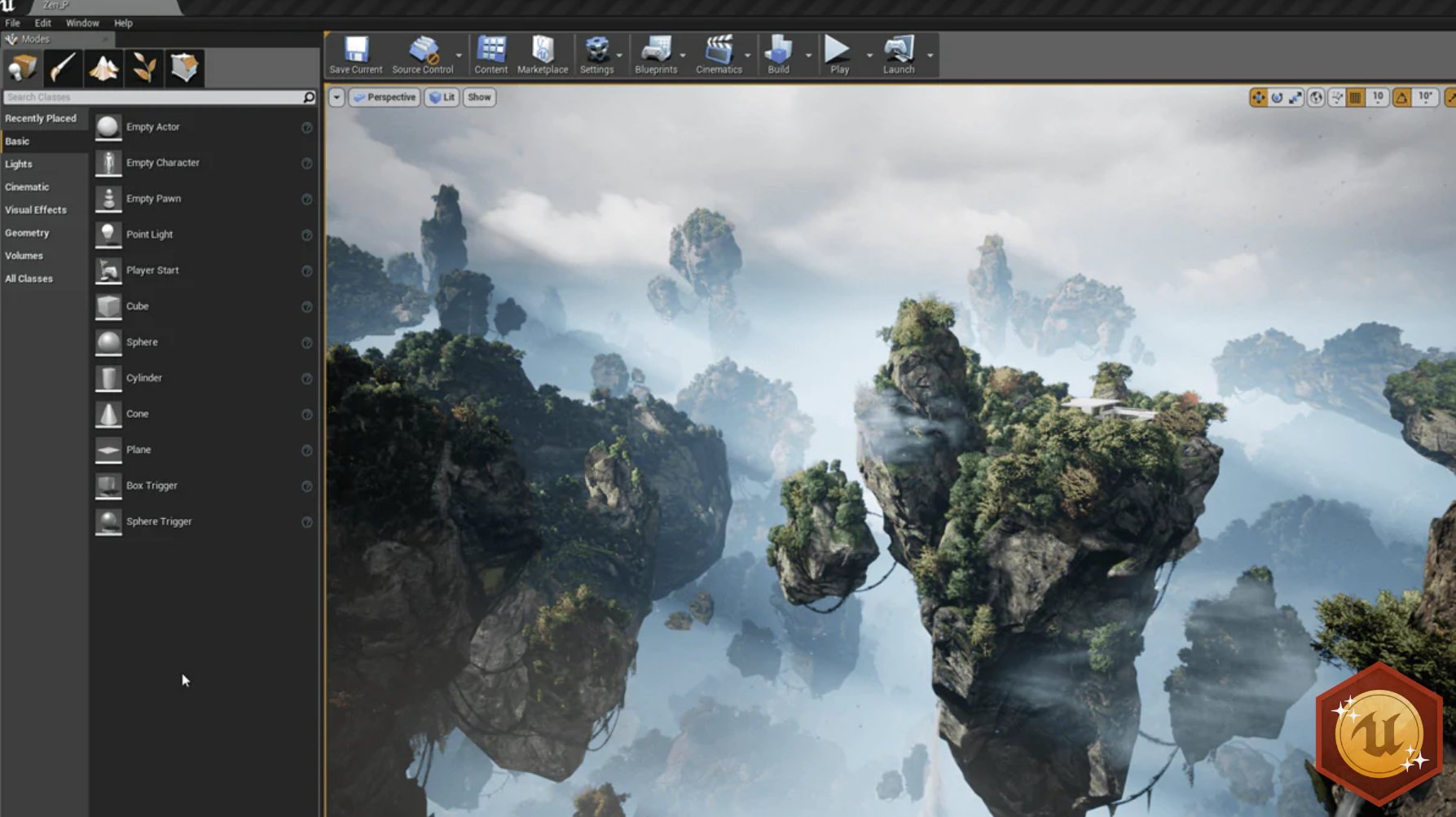The width and height of the screenshot is (1456, 817).
Task: Open the Window menu
Action: pyautogui.click(x=81, y=23)
